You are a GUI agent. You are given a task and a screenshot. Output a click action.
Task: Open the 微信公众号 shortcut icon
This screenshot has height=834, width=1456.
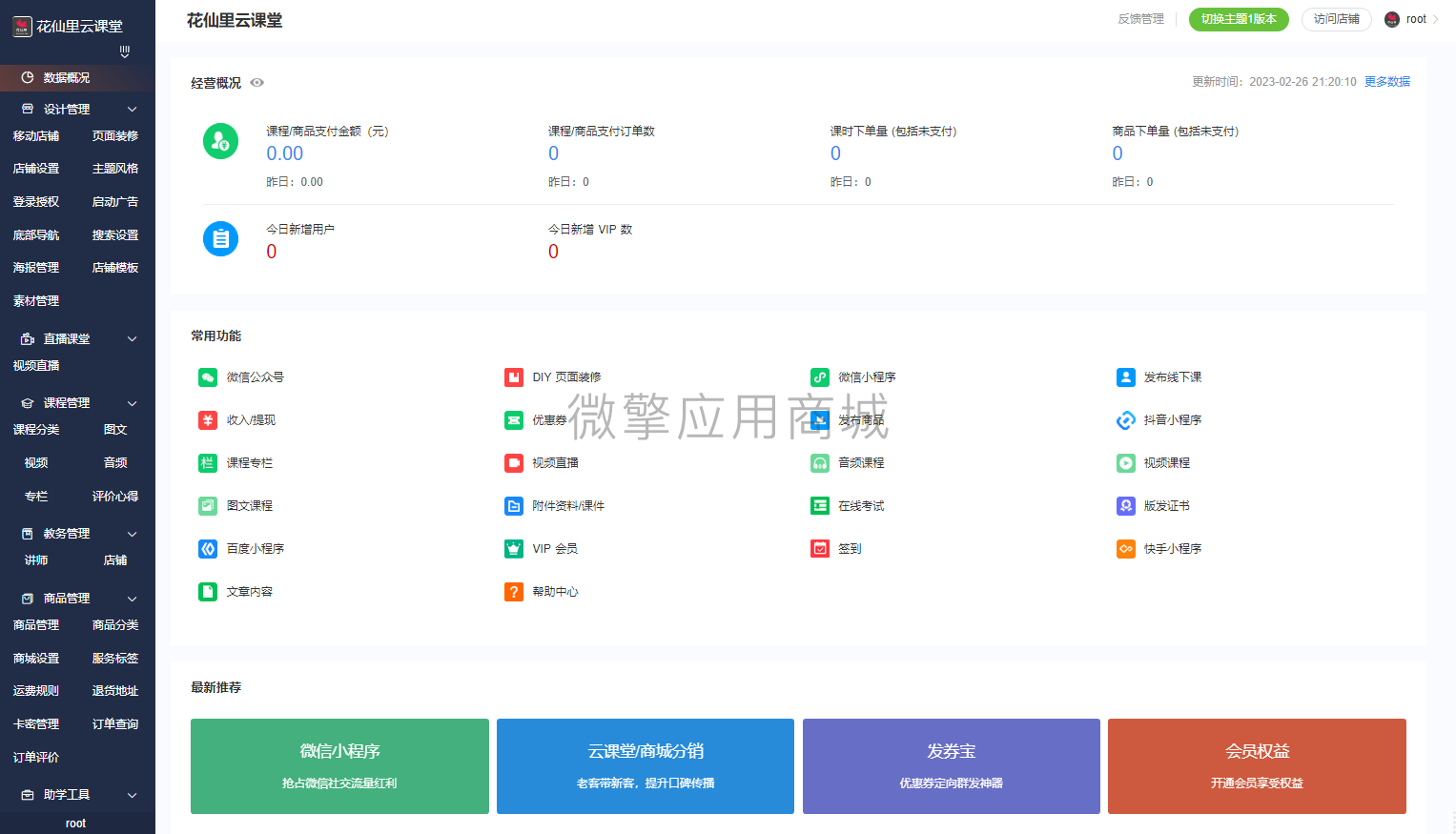[208, 377]
